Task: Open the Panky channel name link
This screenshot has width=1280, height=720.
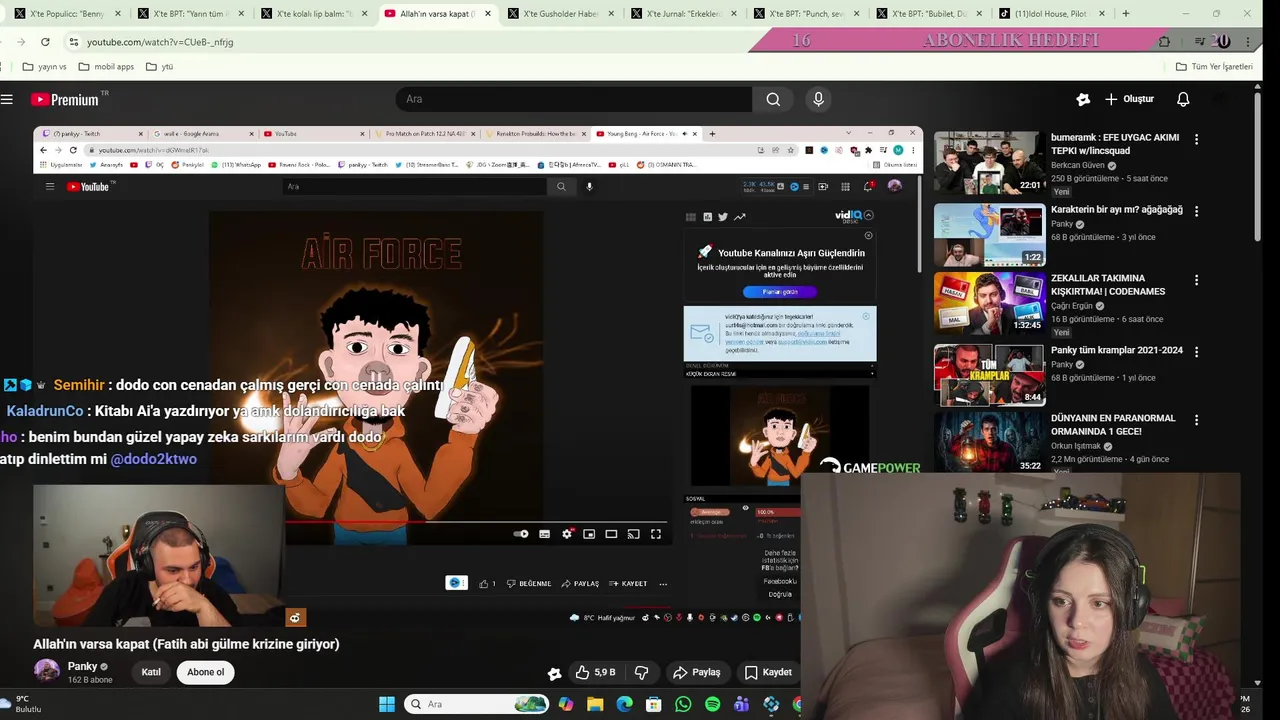Action: click(82, 666)
